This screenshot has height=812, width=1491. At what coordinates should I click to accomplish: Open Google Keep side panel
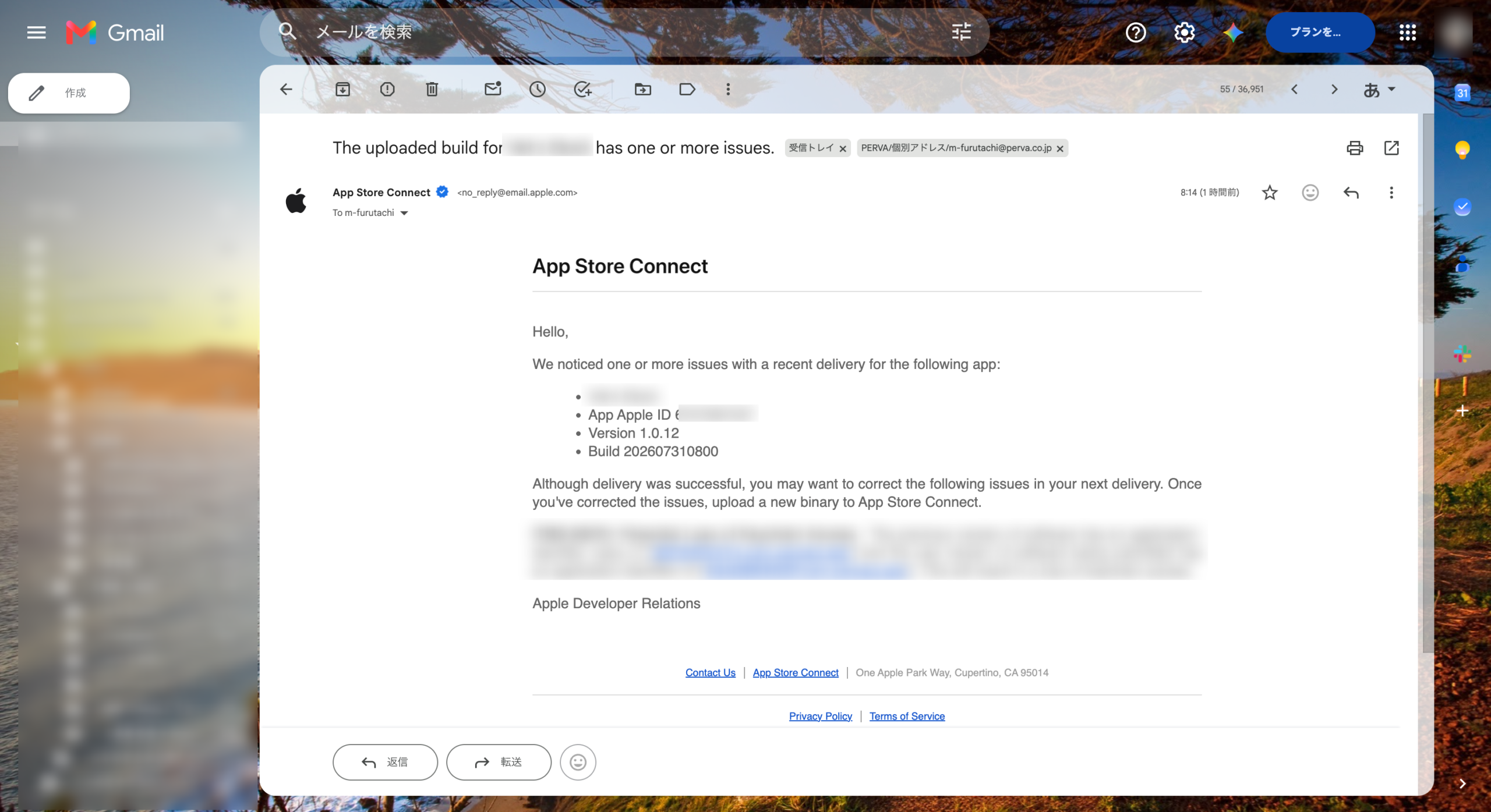[x=1462, y=150]
